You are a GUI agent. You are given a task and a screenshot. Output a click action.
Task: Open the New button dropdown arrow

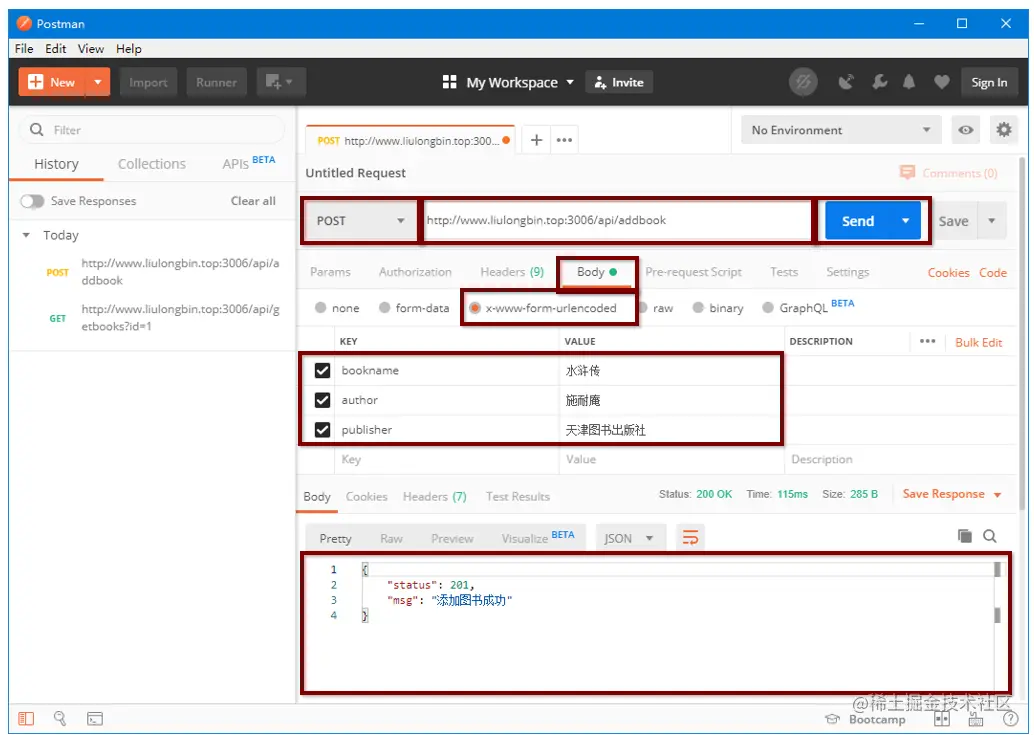click(x=98, y=82)
